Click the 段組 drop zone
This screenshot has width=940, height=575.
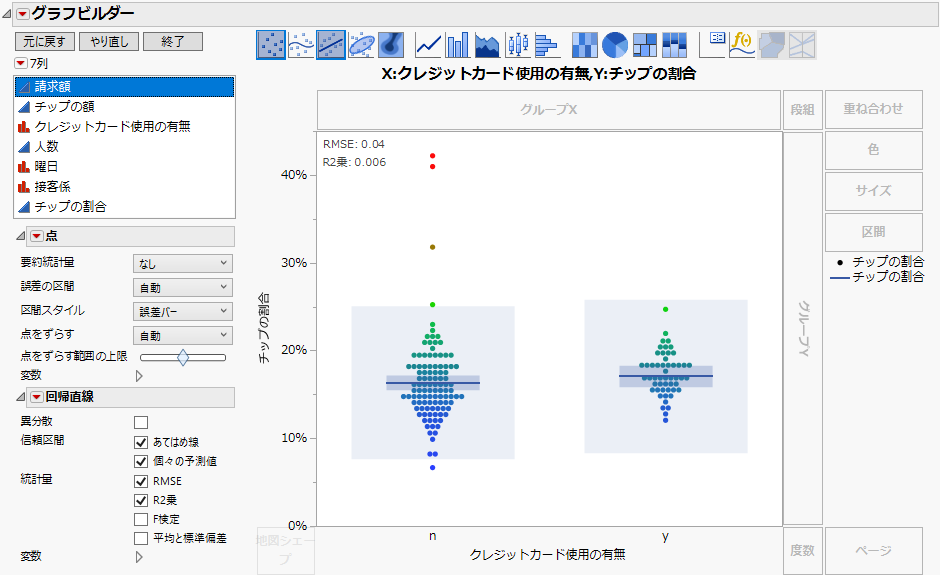pos(802,110)
